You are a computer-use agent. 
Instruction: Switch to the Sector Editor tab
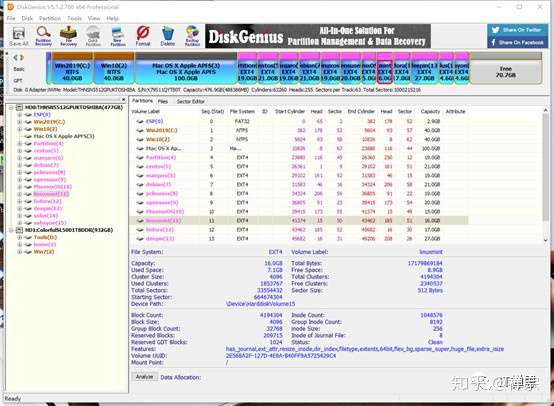pyautogui.click(x=190, y=101)
